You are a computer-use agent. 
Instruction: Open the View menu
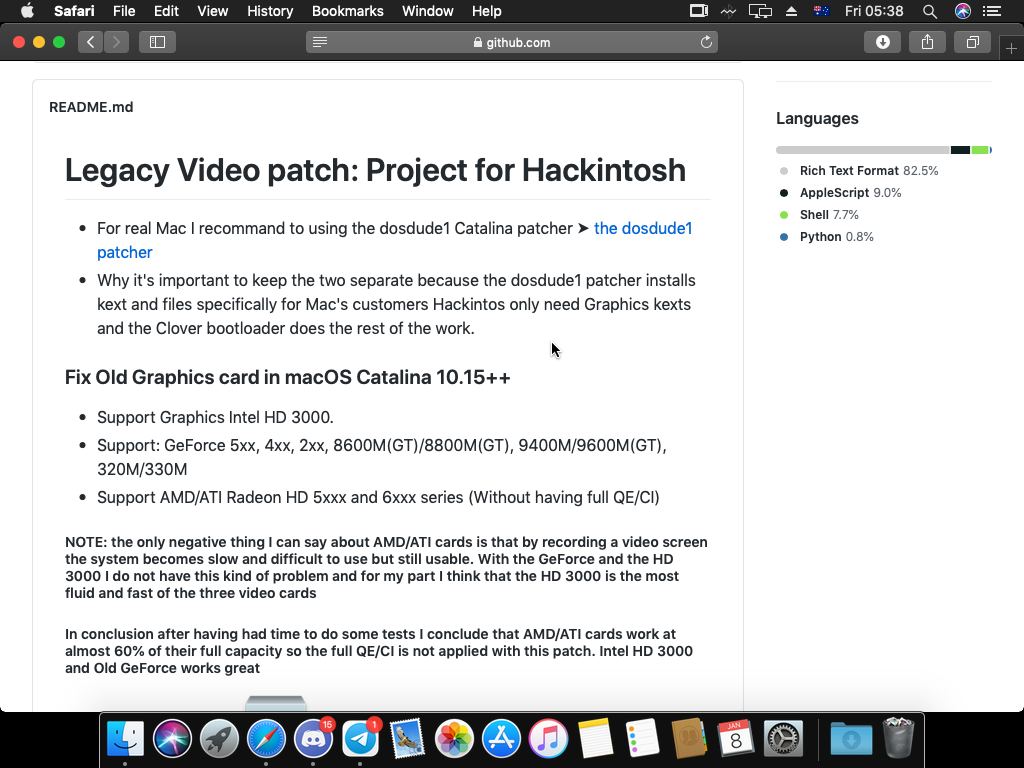point(212,11)
